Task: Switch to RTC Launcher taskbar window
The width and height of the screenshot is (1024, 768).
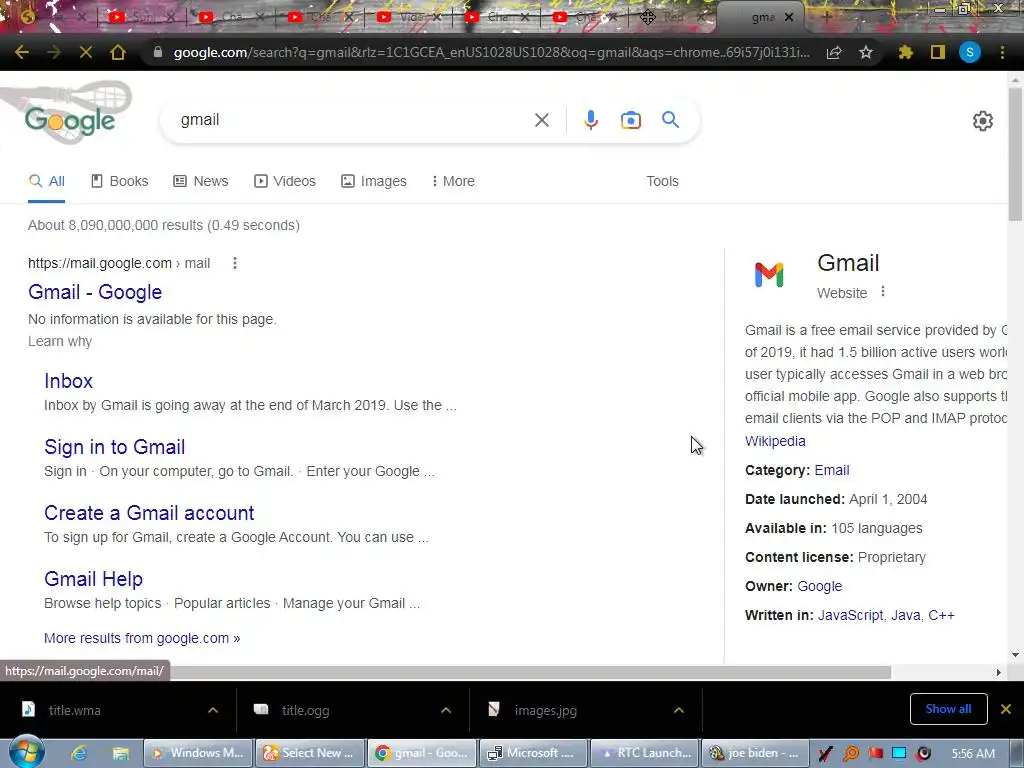Action: (x=644, y=753)
